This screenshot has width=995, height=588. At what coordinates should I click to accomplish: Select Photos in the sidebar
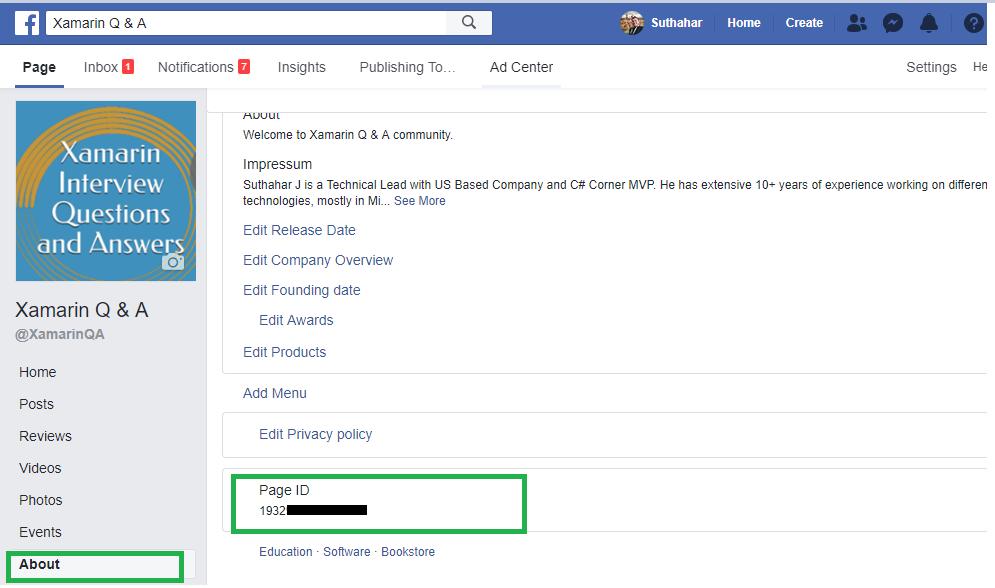[x=41, y=500]
